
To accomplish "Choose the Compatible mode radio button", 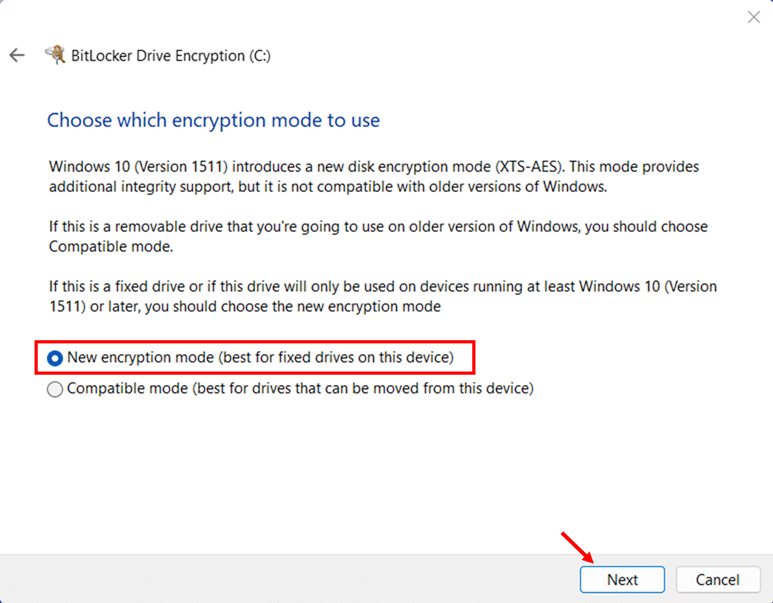I will click(x=55, y=389).
